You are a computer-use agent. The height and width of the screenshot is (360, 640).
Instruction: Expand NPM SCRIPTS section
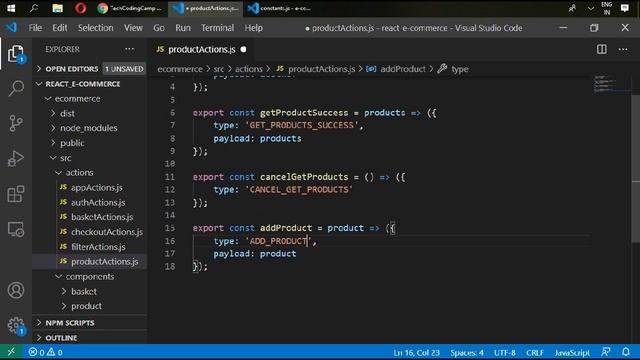89,322
